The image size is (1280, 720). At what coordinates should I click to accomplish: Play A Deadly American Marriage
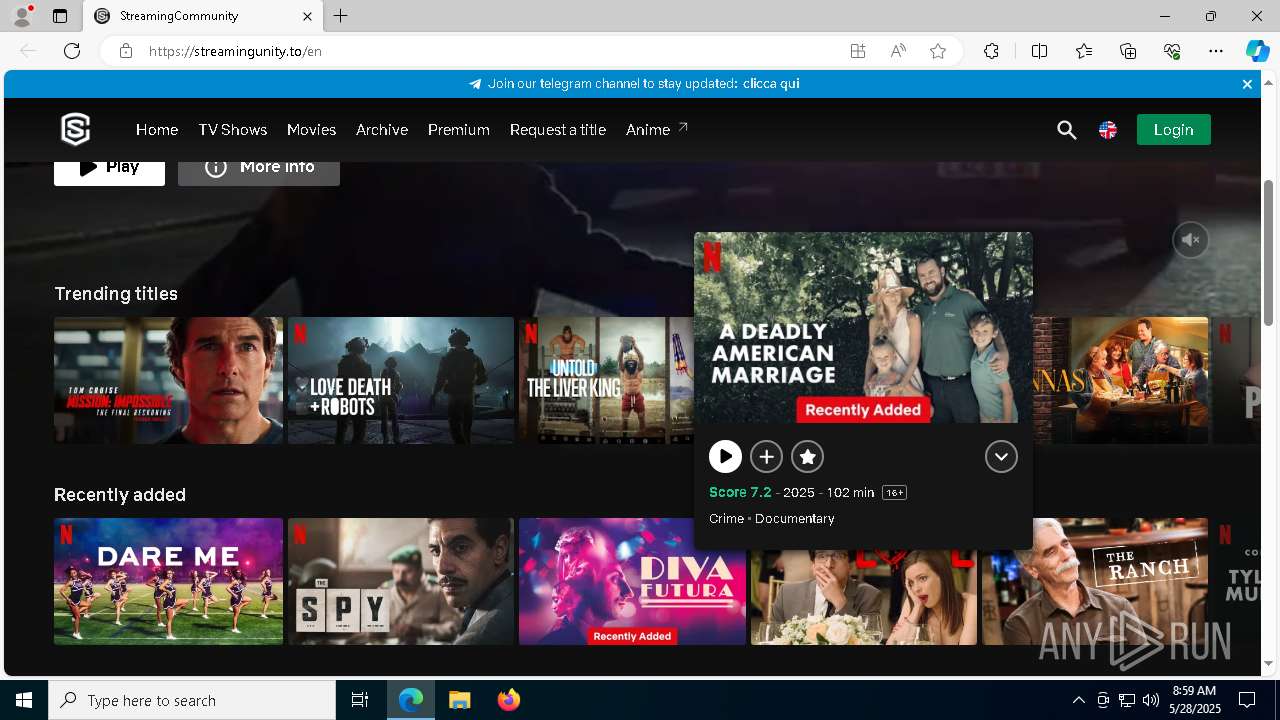point(725,457)
